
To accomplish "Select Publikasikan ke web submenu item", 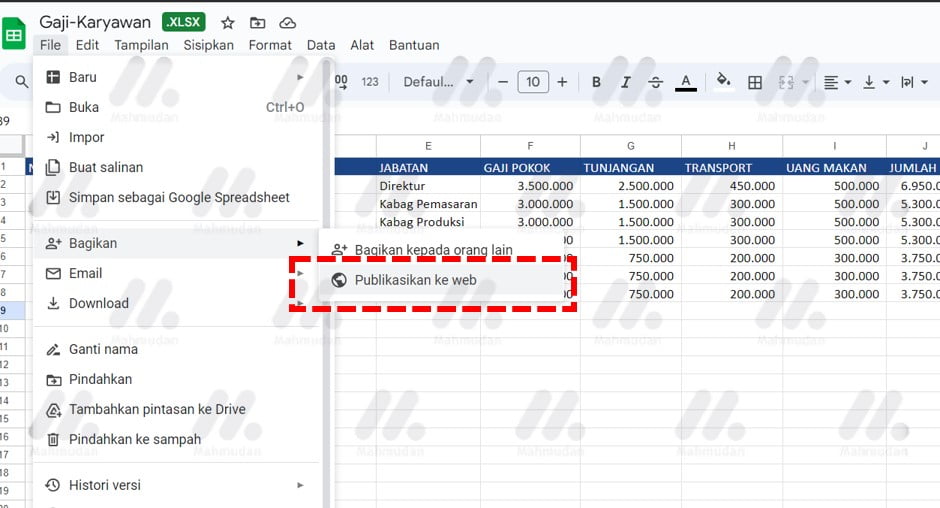I will [415, 280].
